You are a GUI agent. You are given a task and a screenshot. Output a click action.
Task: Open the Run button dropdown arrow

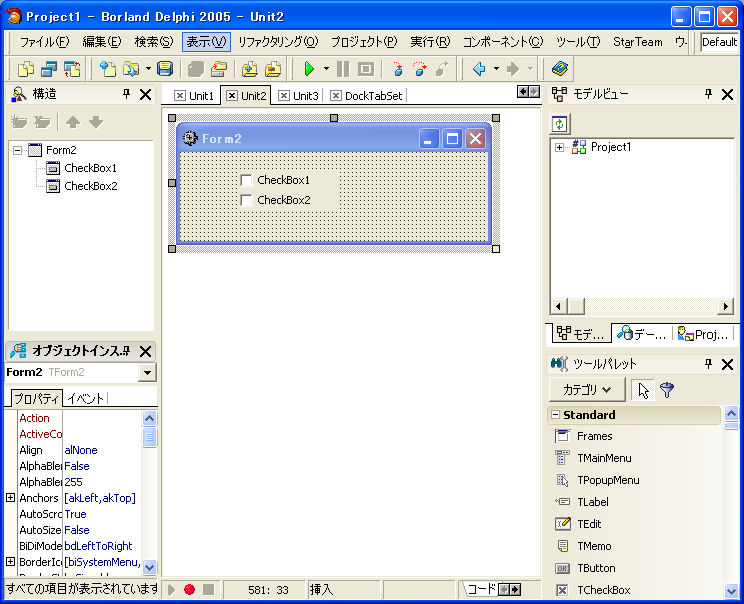coord(326,69)
